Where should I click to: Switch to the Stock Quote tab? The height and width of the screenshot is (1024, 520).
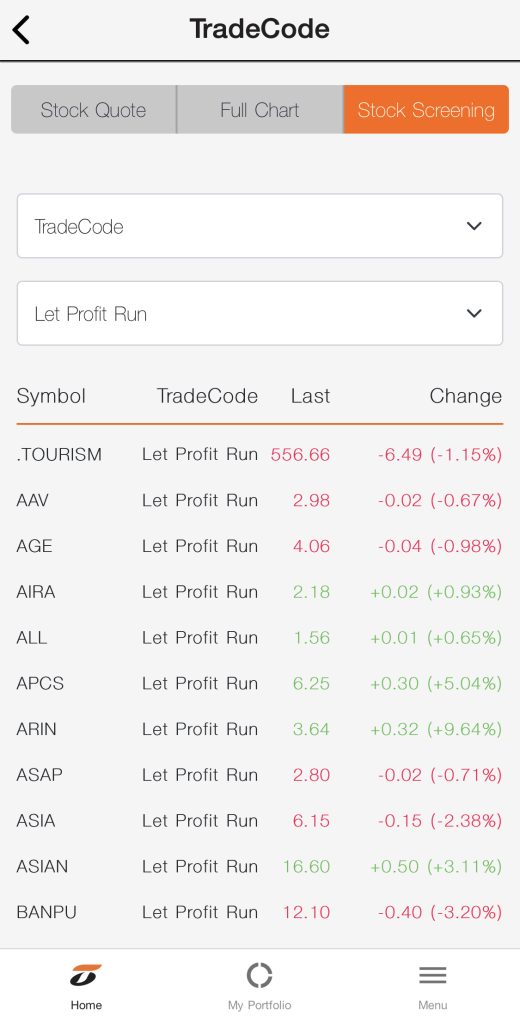coord(93,110)
